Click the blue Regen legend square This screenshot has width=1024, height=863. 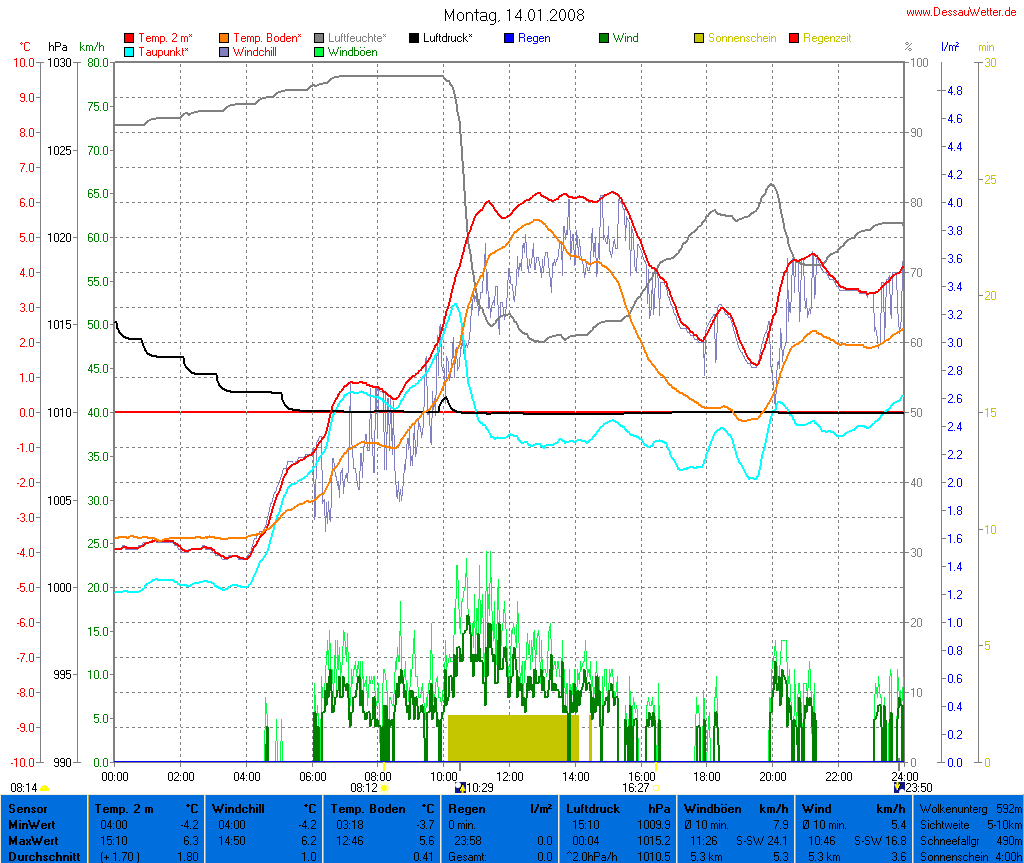pyautogui.click(x=509, y=38)
